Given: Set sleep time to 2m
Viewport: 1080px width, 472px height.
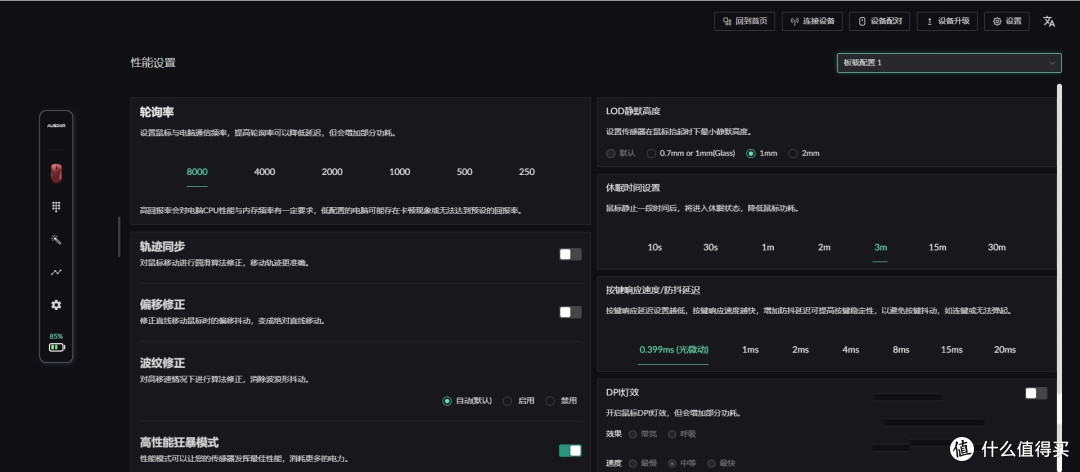Looking at the screenshot, I should 824,247.
